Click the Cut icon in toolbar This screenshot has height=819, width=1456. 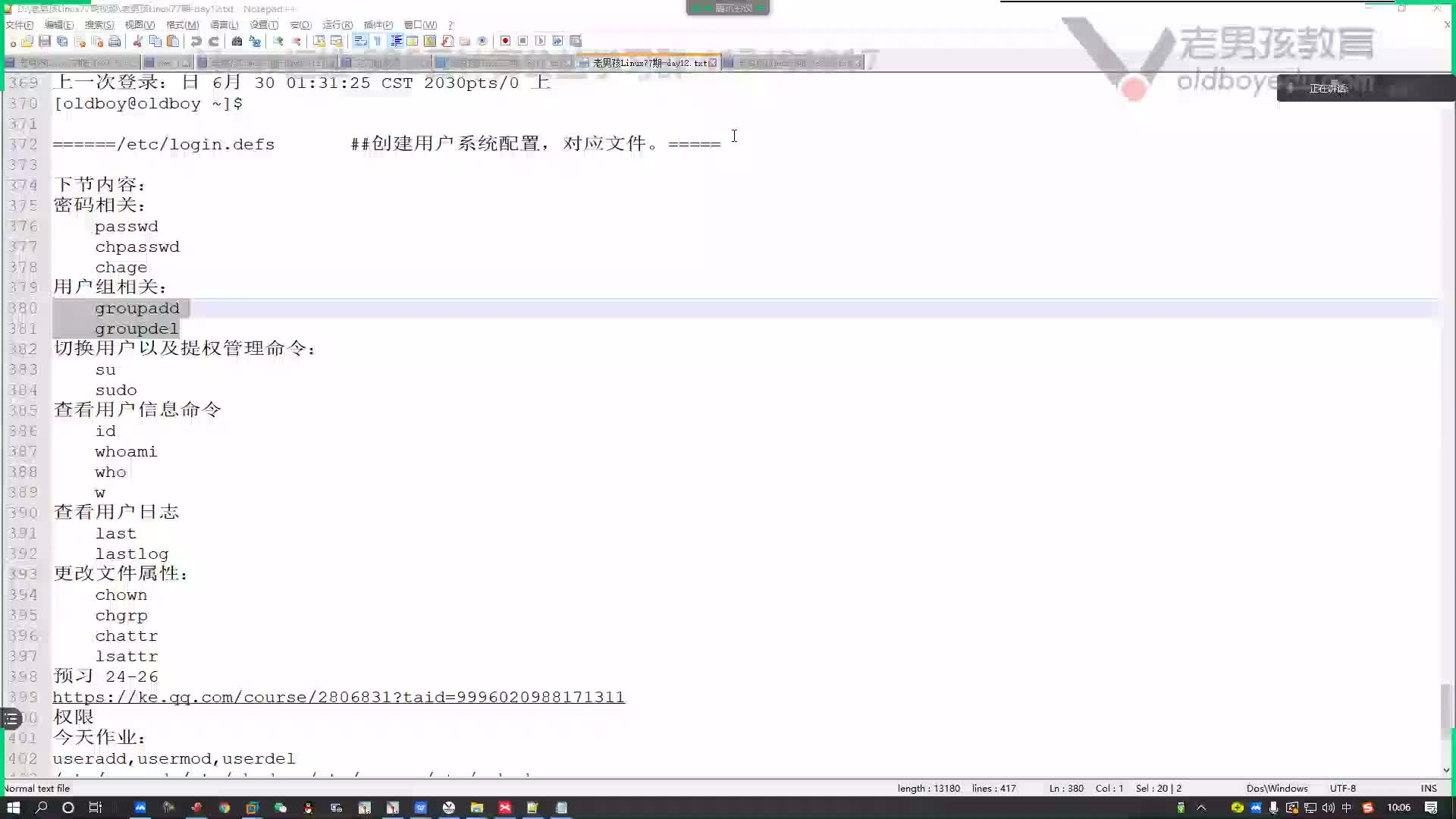pos(137,40)
